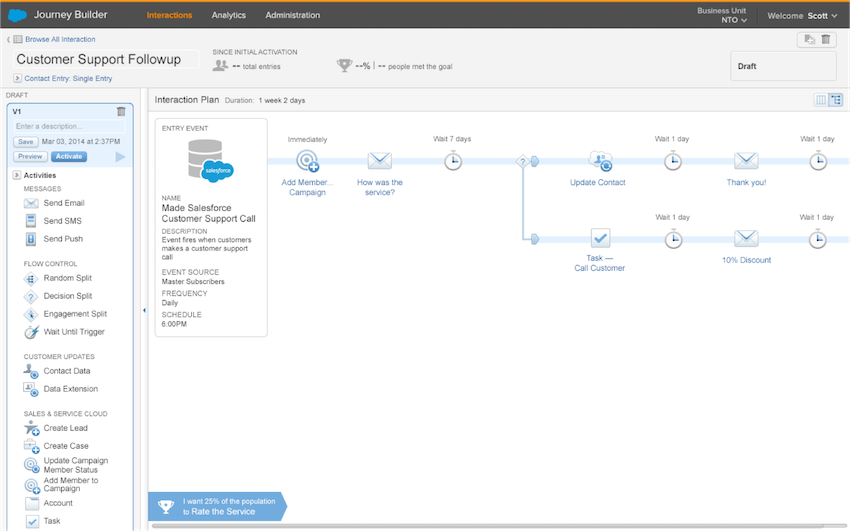Collapse the Activities section

pos(17,175)
